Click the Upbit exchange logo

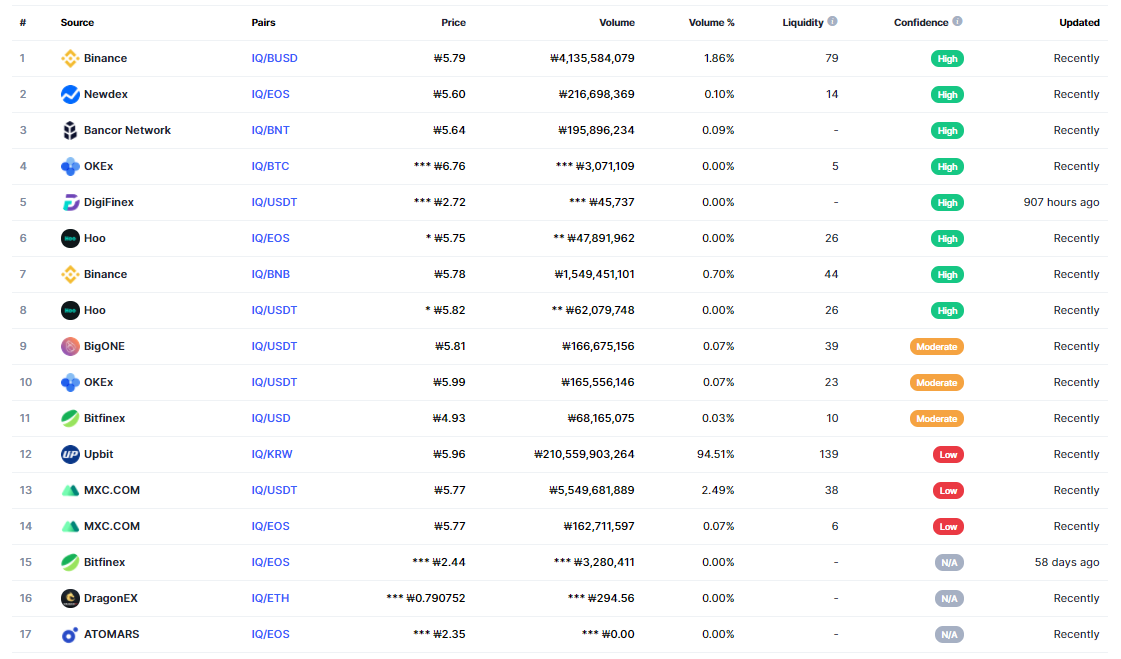tap(70, 455)
